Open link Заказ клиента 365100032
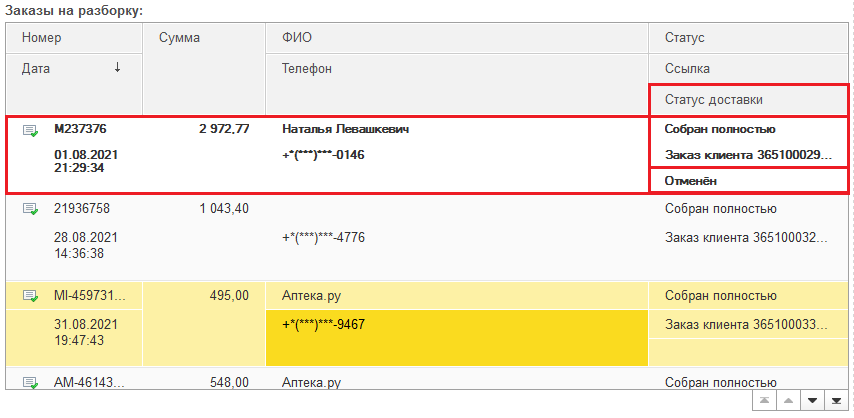Viewport: 854px width, 418px height. click(748, 238)
